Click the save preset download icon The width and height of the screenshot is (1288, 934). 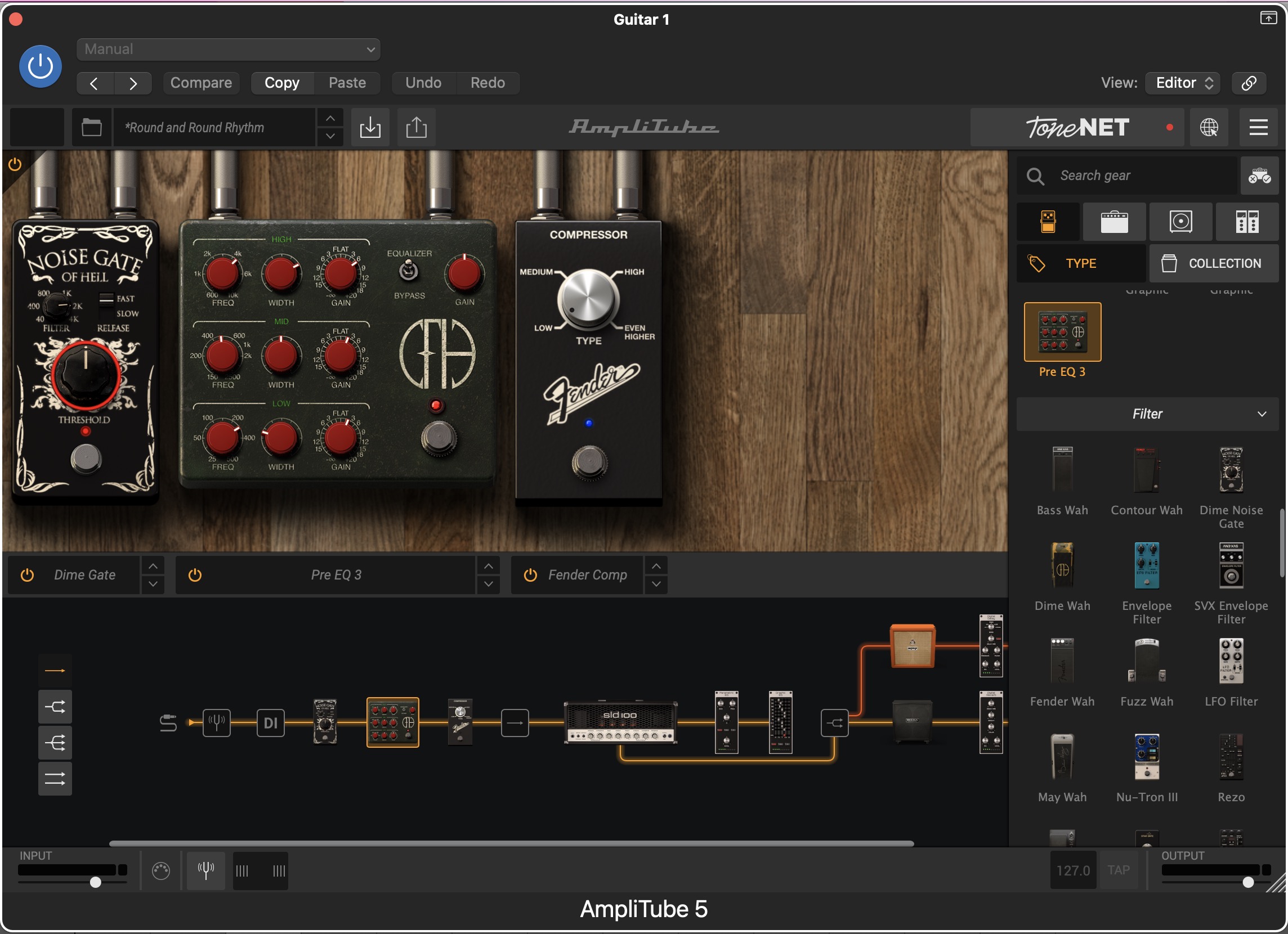click(x=370, y=127)
